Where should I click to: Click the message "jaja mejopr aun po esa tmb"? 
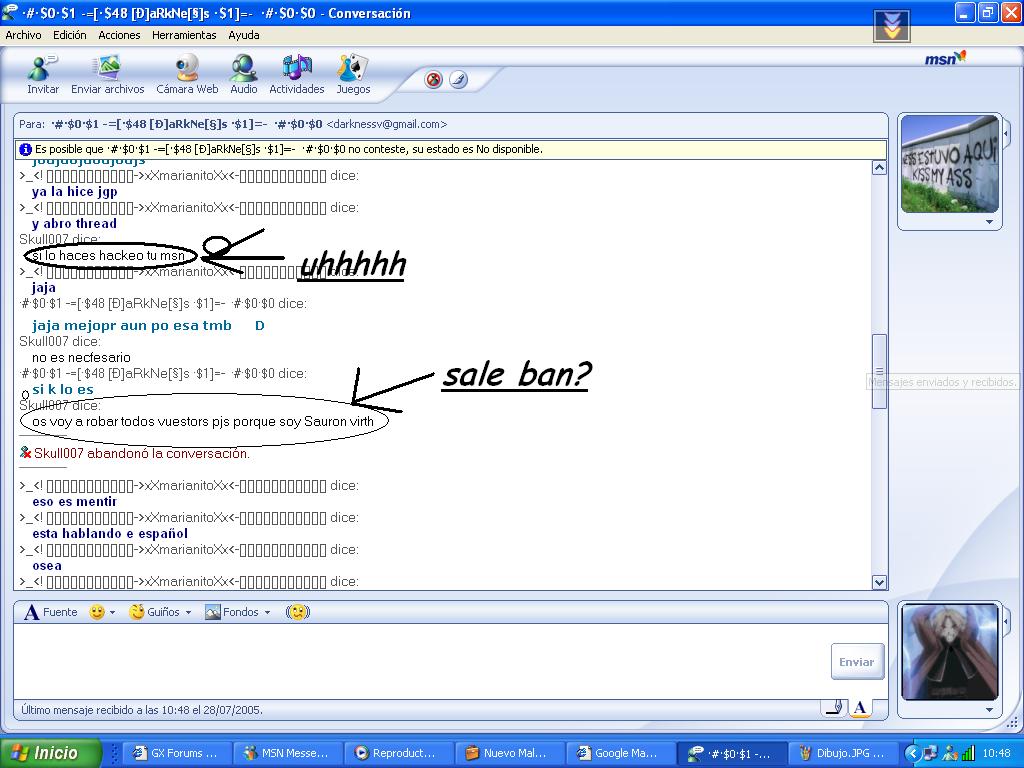132,325
